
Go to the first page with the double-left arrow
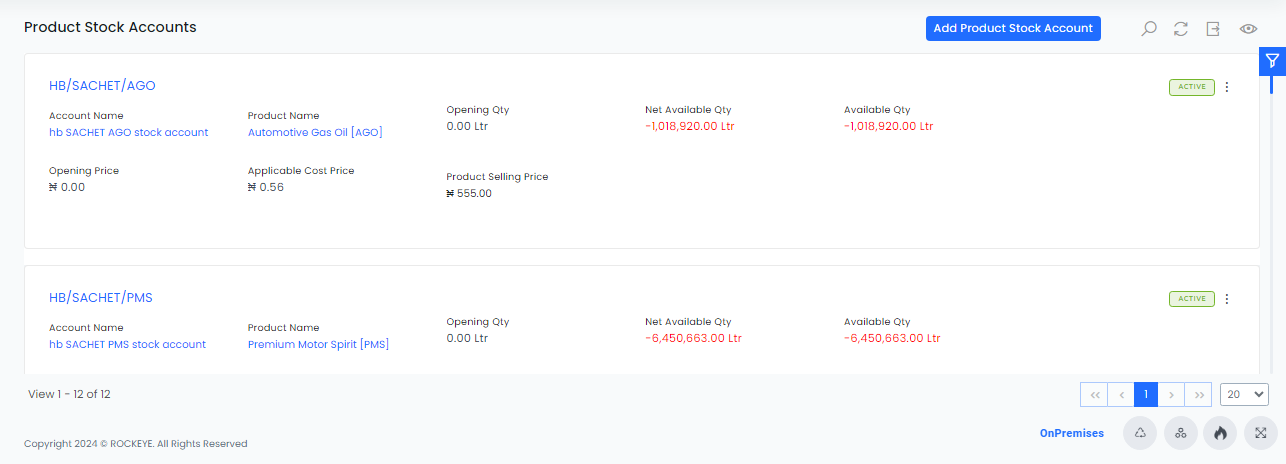tap(1095, 395)
